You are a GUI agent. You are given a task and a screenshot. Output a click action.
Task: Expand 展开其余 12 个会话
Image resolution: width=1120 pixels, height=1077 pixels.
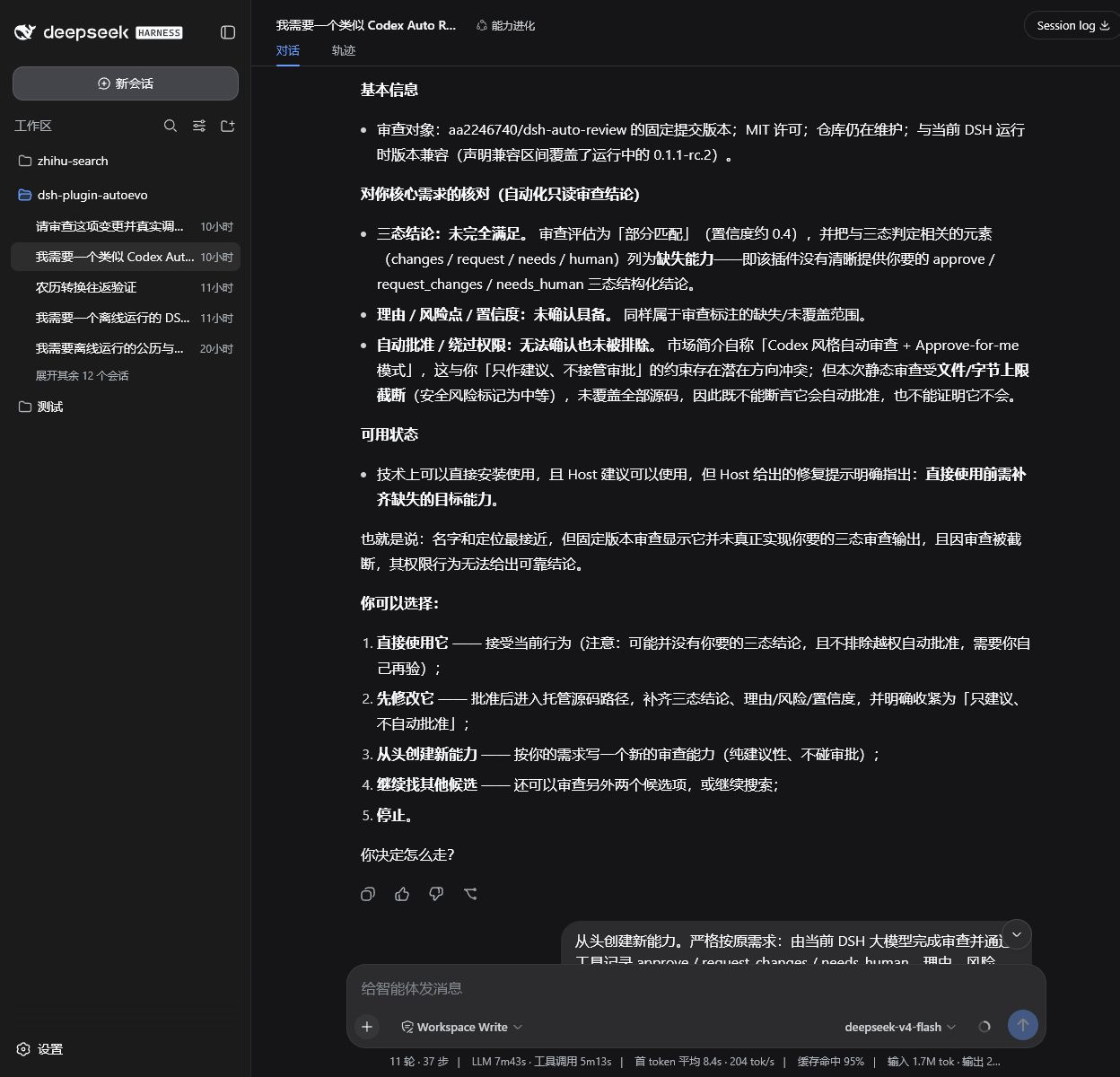point(82,375)
